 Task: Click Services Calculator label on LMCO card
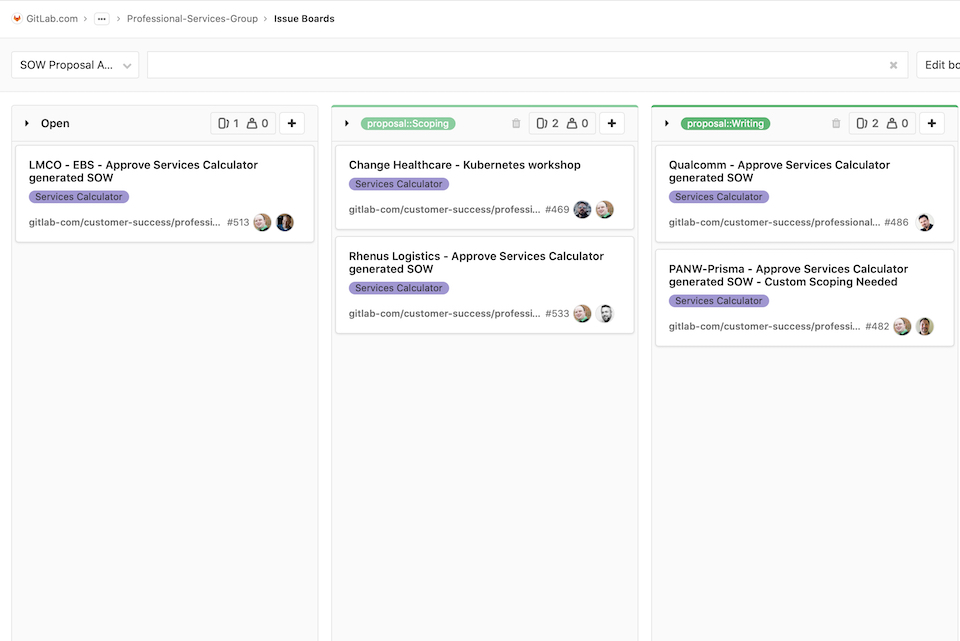[79, 197]
